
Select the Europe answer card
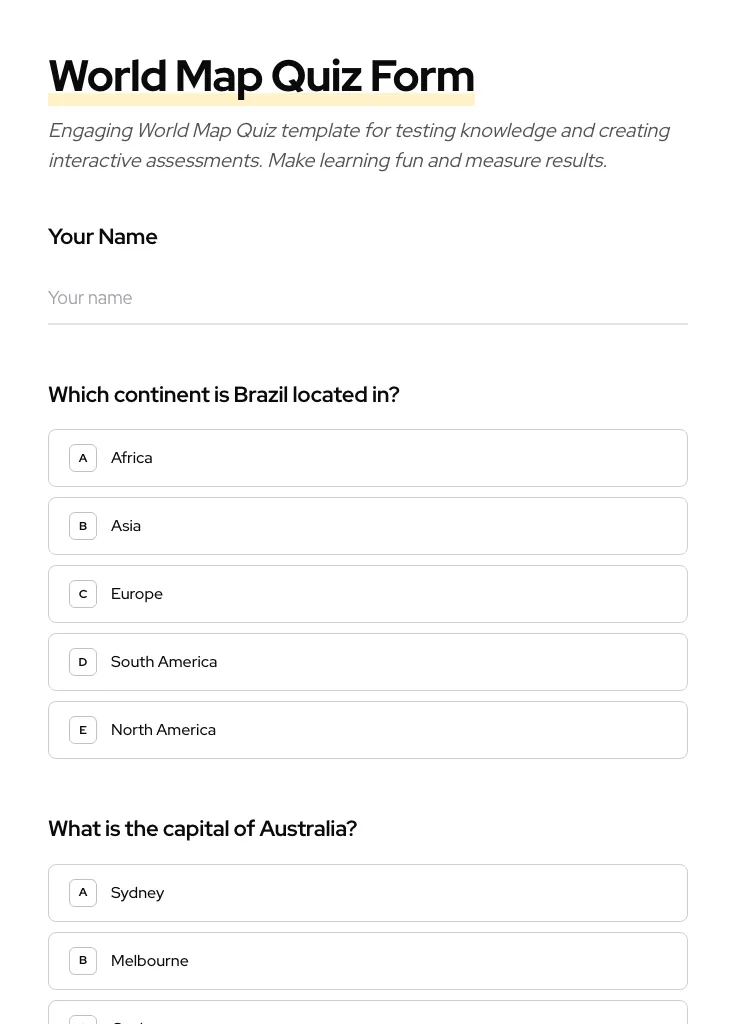point(368,593)
